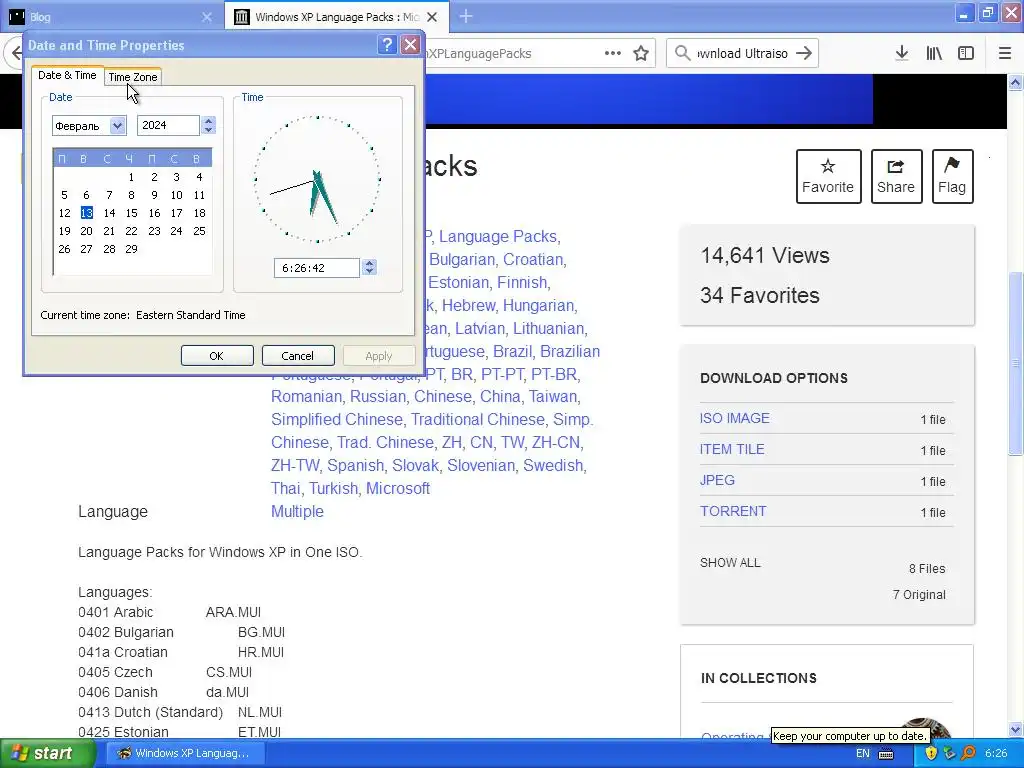Click the page scrollbar down arrow
This screenshot has width=1024, height=768.
[1016, 729]
